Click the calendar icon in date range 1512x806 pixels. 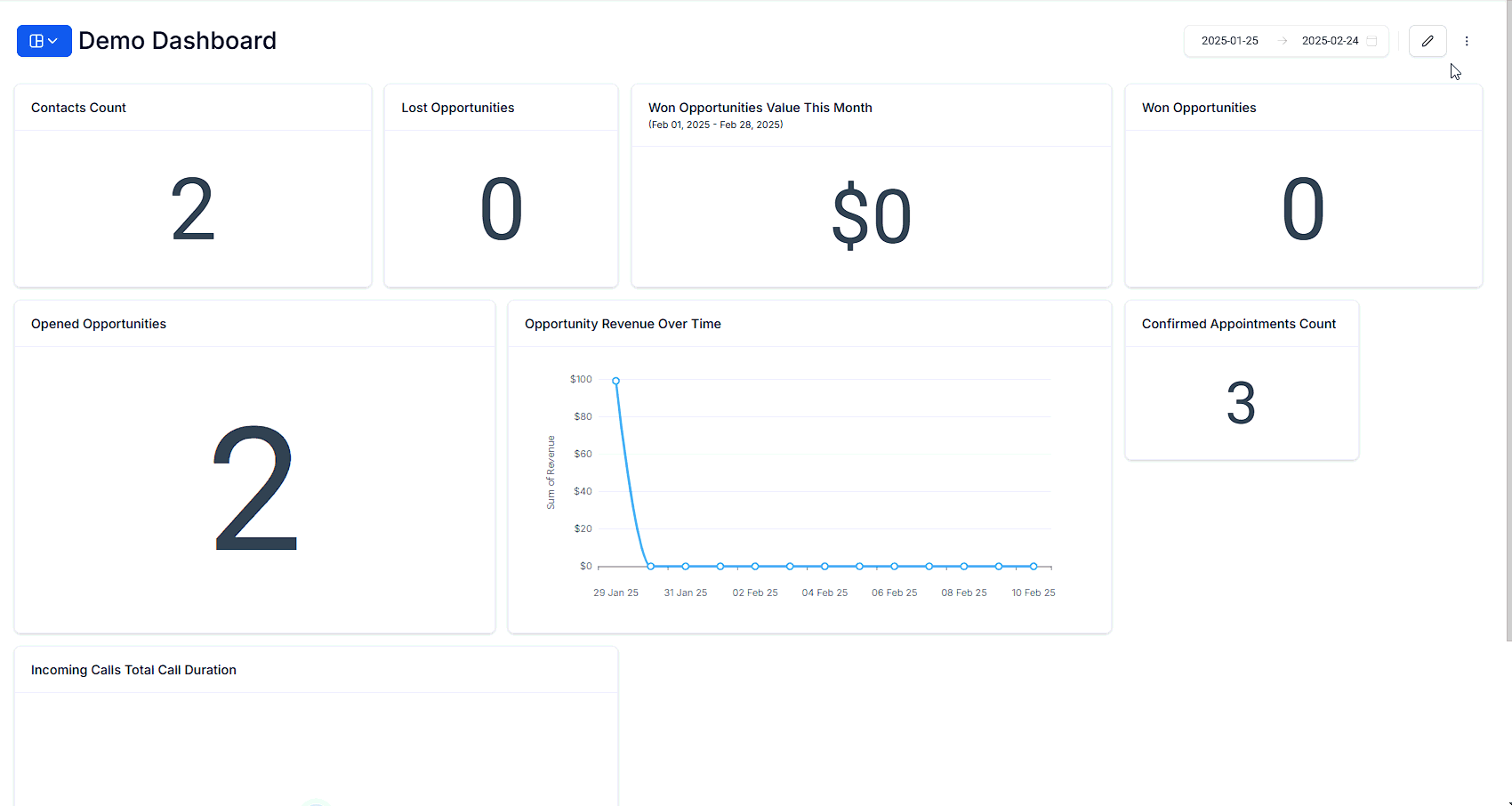click(1371, 41)
